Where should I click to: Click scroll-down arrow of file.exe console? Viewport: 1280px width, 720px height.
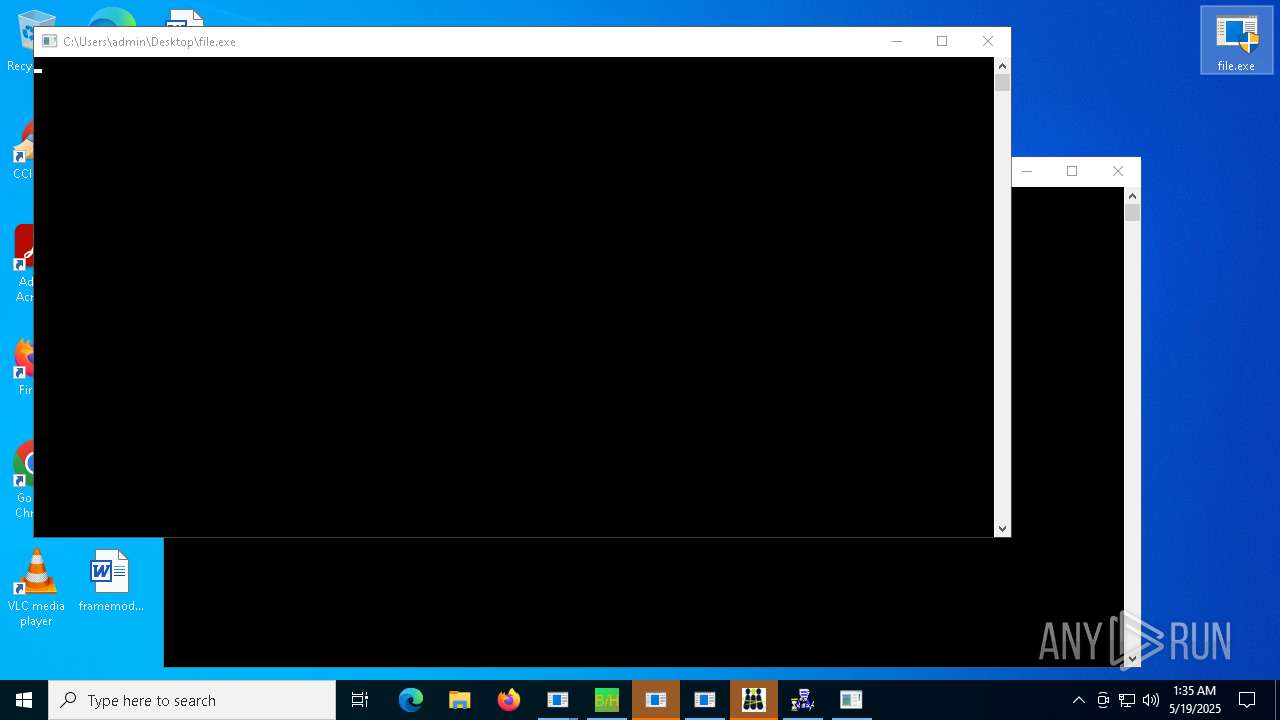coord(1003,529)
